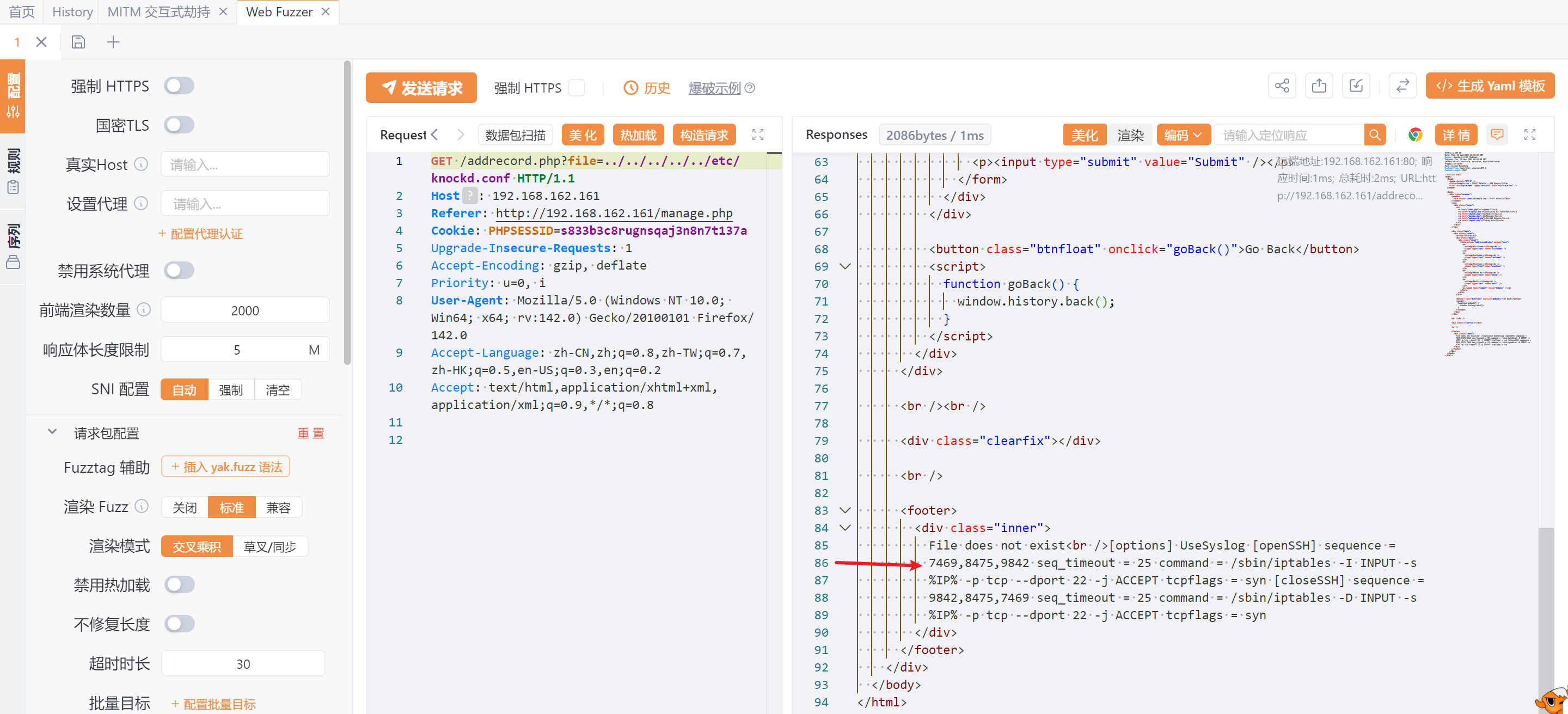Screen dimensions: 1568x714
Task: Check the 强制 HTTPS checkbox near send button
Action: 576,88
